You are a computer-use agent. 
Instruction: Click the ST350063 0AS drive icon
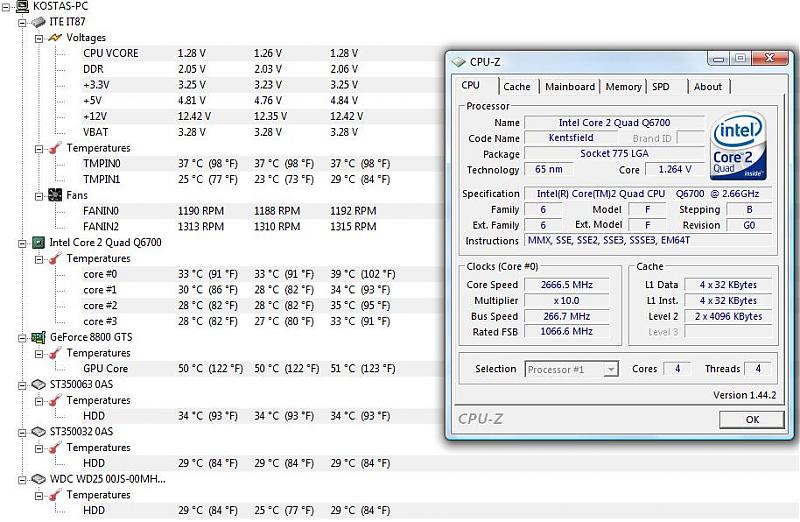click(x=38, y=384)
